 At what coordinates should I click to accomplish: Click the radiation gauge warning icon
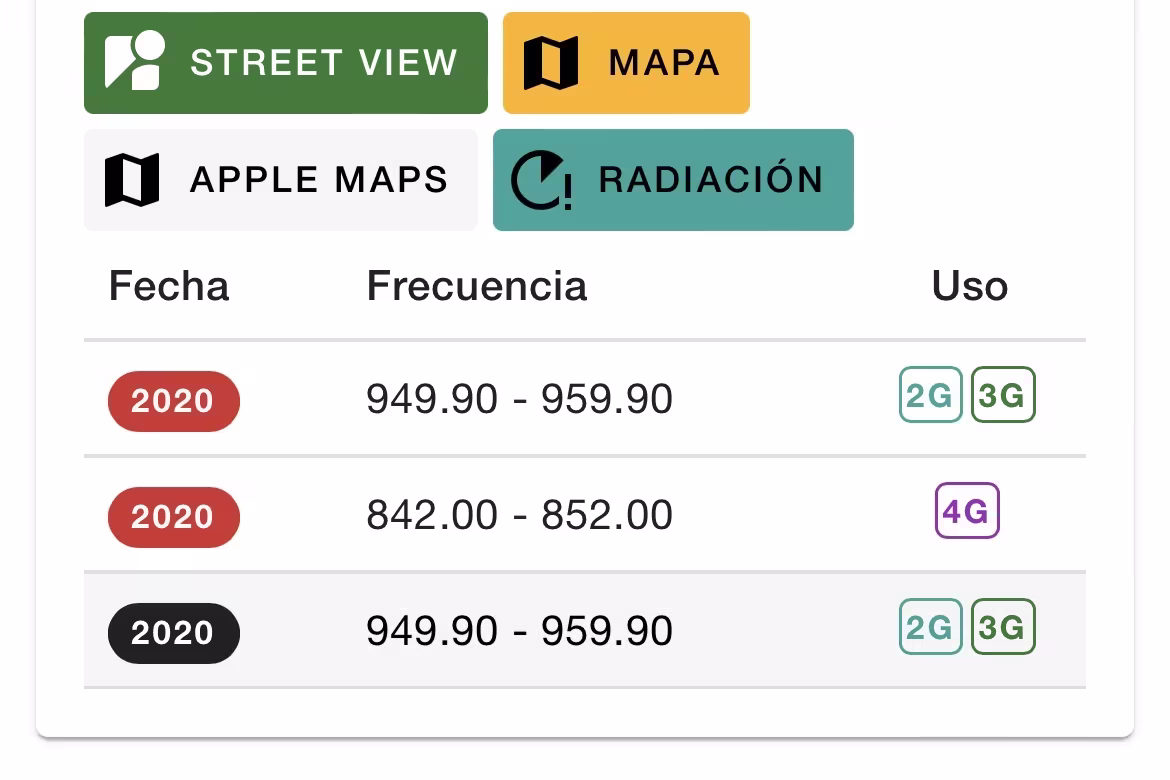pos(542,180)
